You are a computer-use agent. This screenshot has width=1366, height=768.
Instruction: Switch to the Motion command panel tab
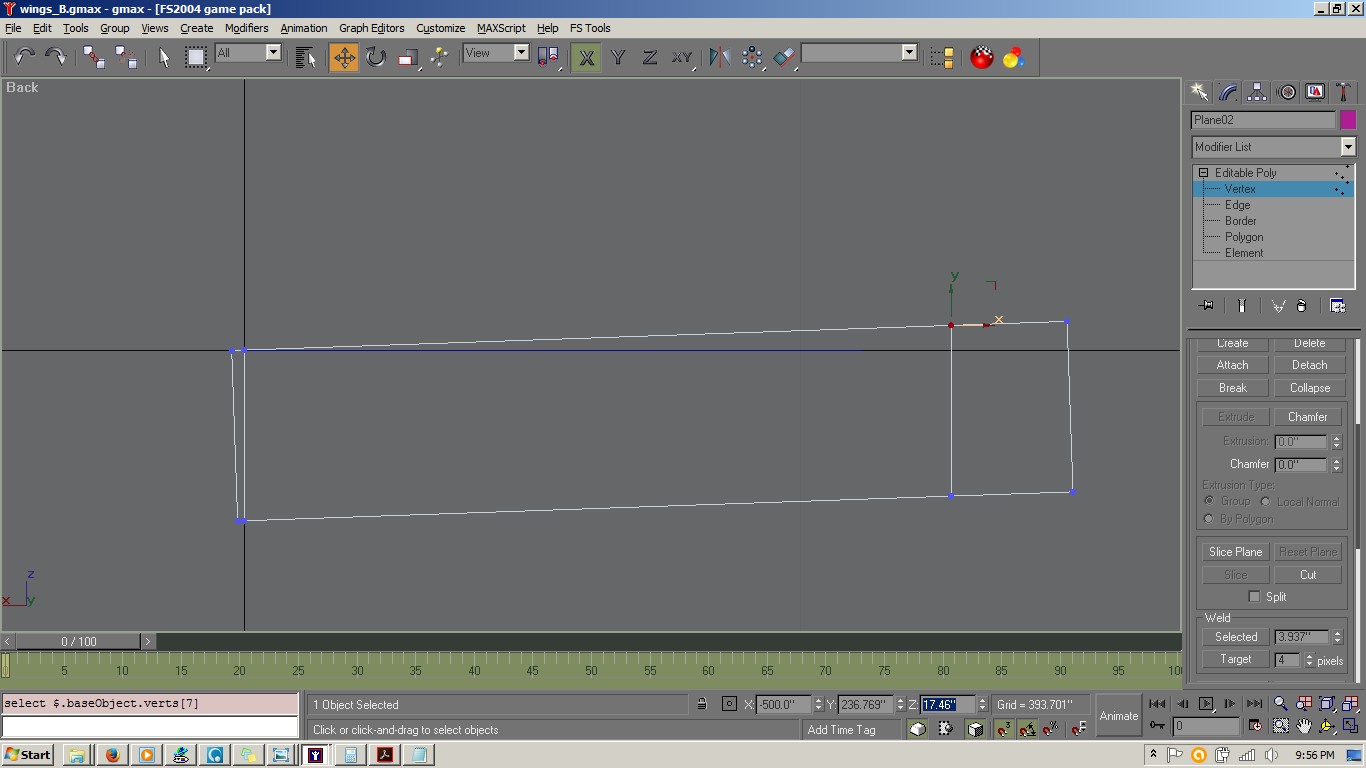[1287, 92]
